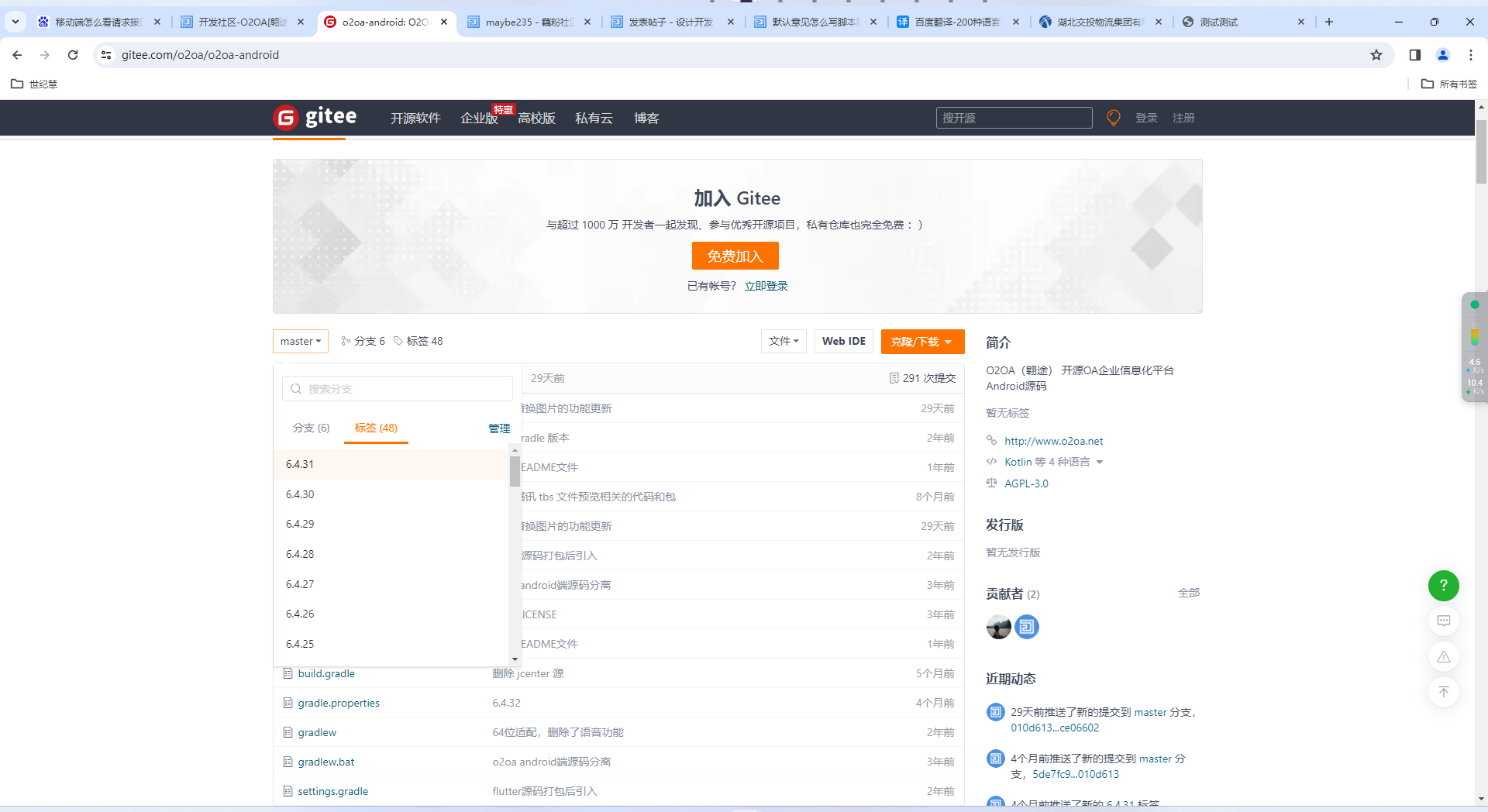Click gradlew.bat file icon
Screen dimensions: 1488x812
(288, 762)
